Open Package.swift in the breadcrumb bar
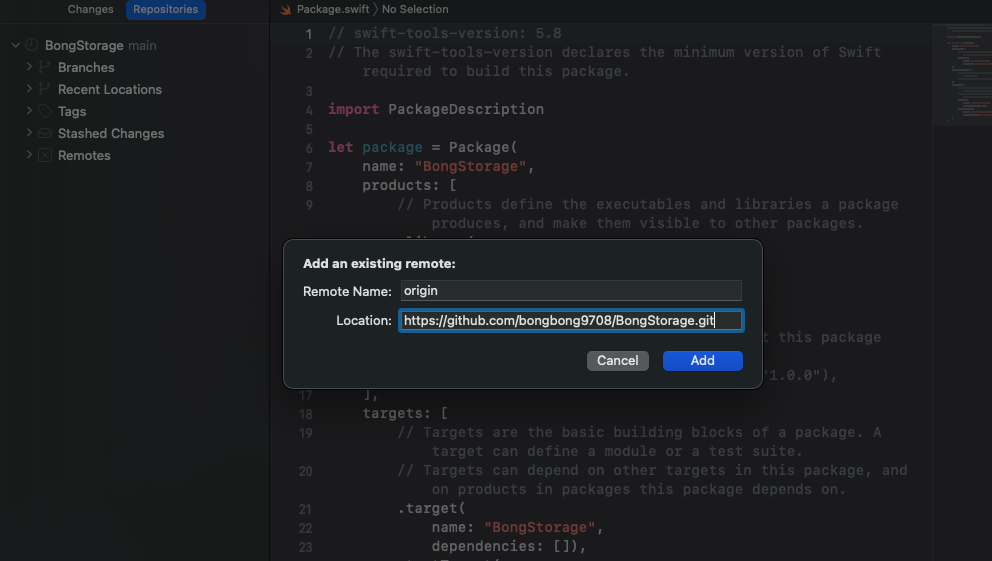Viewport: 992px width, 561px height. (x=333, y=9)
